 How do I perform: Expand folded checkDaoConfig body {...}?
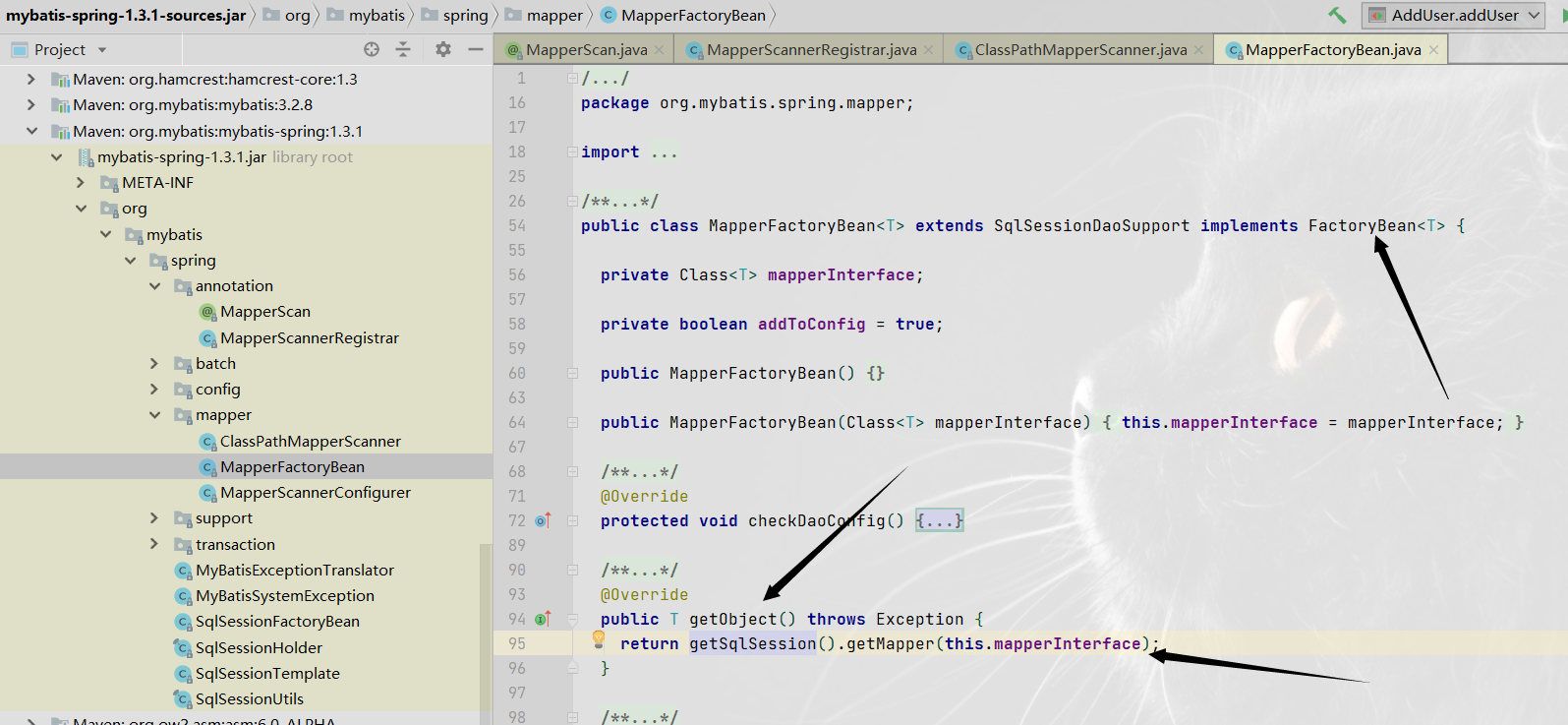click(x=940, y=520)
